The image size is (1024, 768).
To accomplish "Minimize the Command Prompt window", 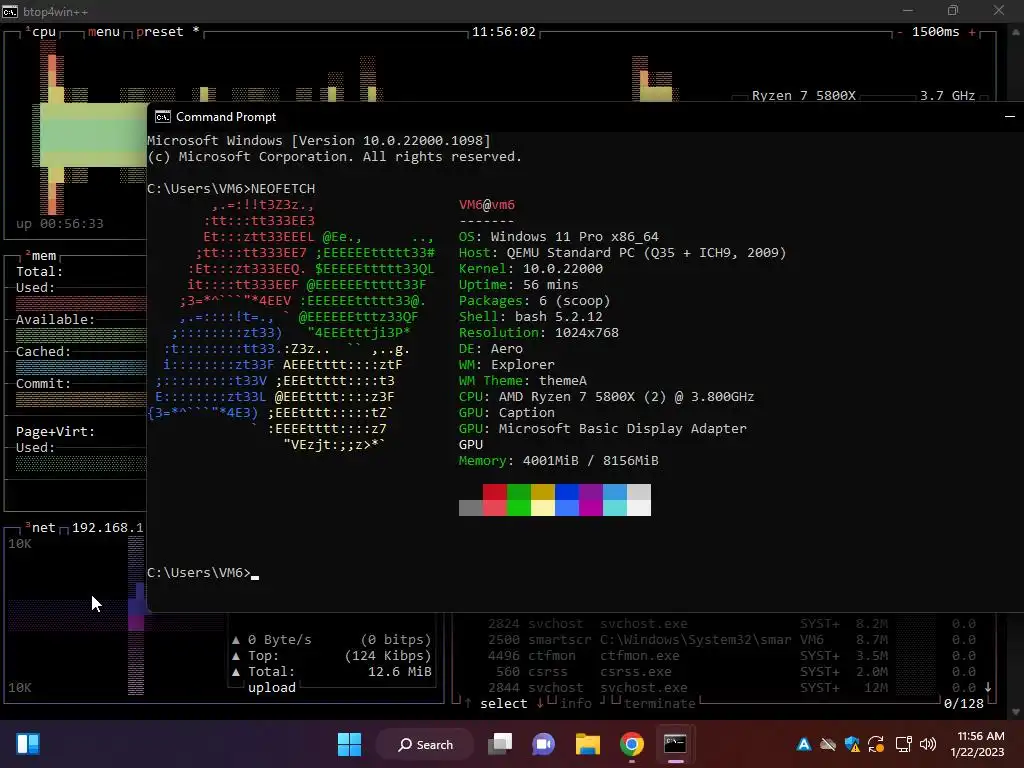I will 1010,116.
